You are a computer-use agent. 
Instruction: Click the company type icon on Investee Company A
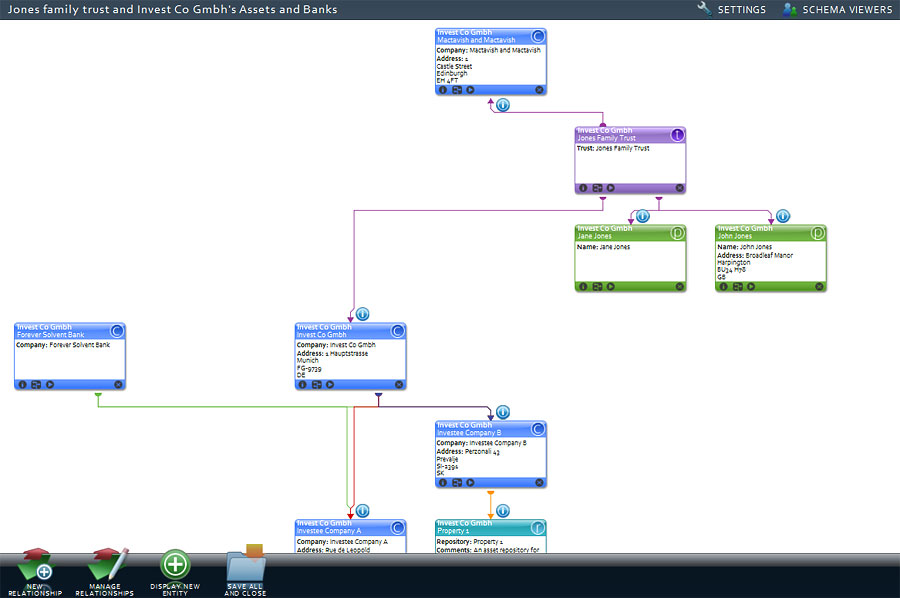pos(398,527)
